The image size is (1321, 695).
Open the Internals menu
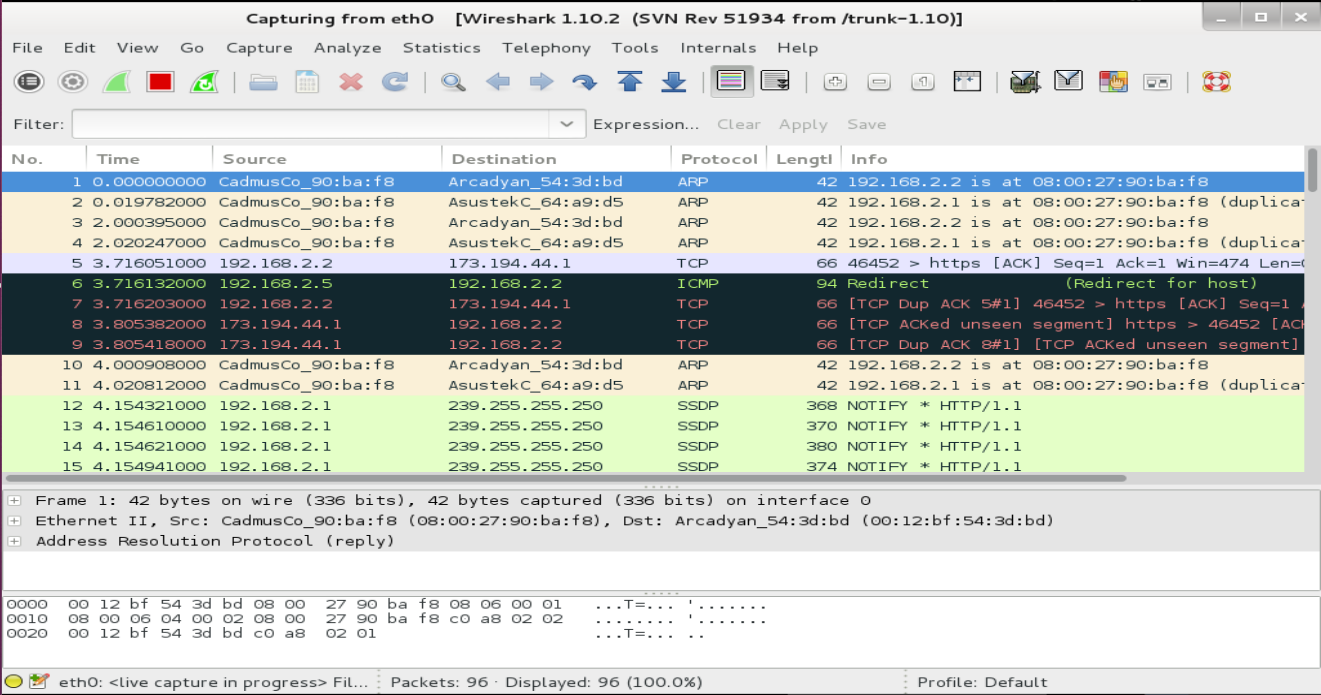tap(718, 48)
